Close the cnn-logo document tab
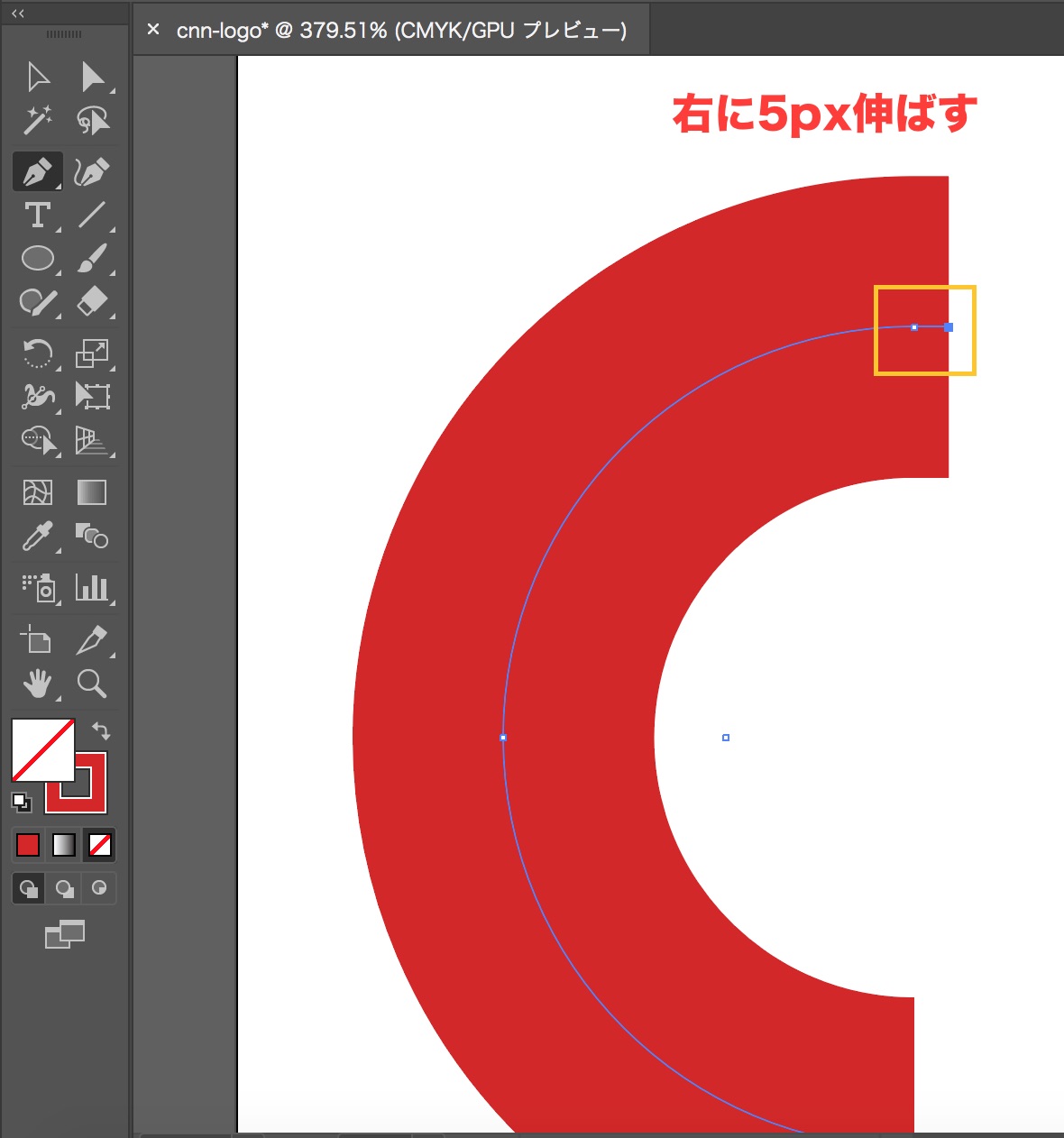This screenshot has width=1064, height=1138. pyautogui.click(x=153, y=29)
